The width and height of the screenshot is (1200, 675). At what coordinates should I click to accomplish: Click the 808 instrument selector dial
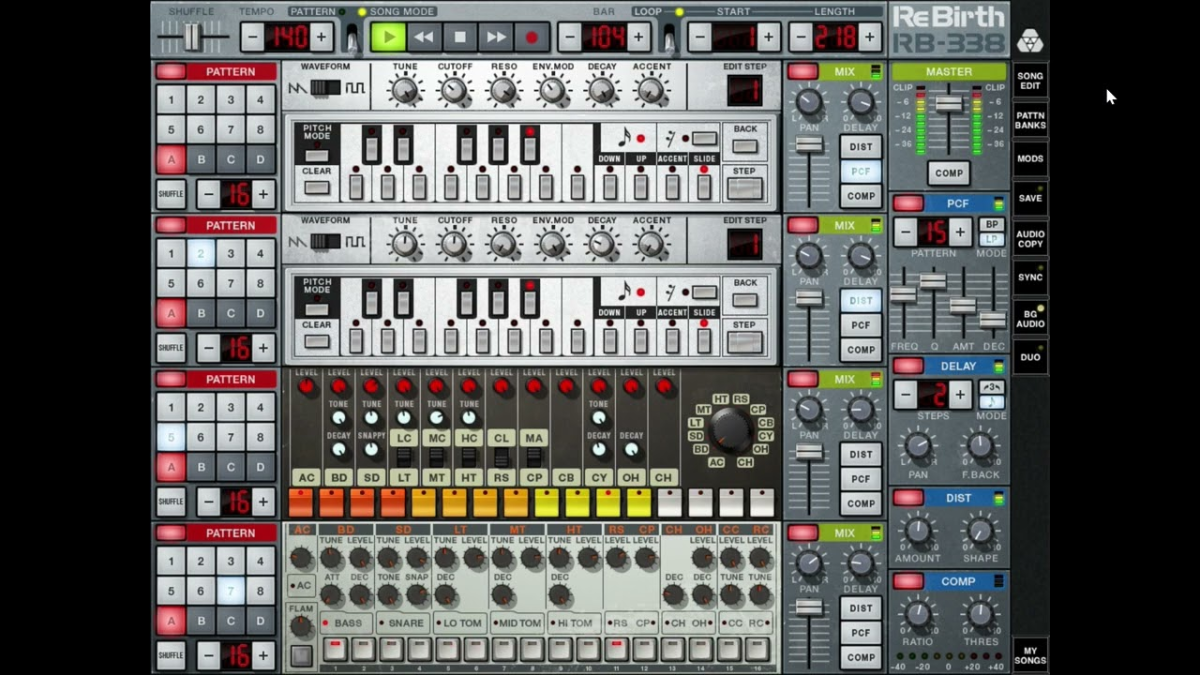[731, 430]
